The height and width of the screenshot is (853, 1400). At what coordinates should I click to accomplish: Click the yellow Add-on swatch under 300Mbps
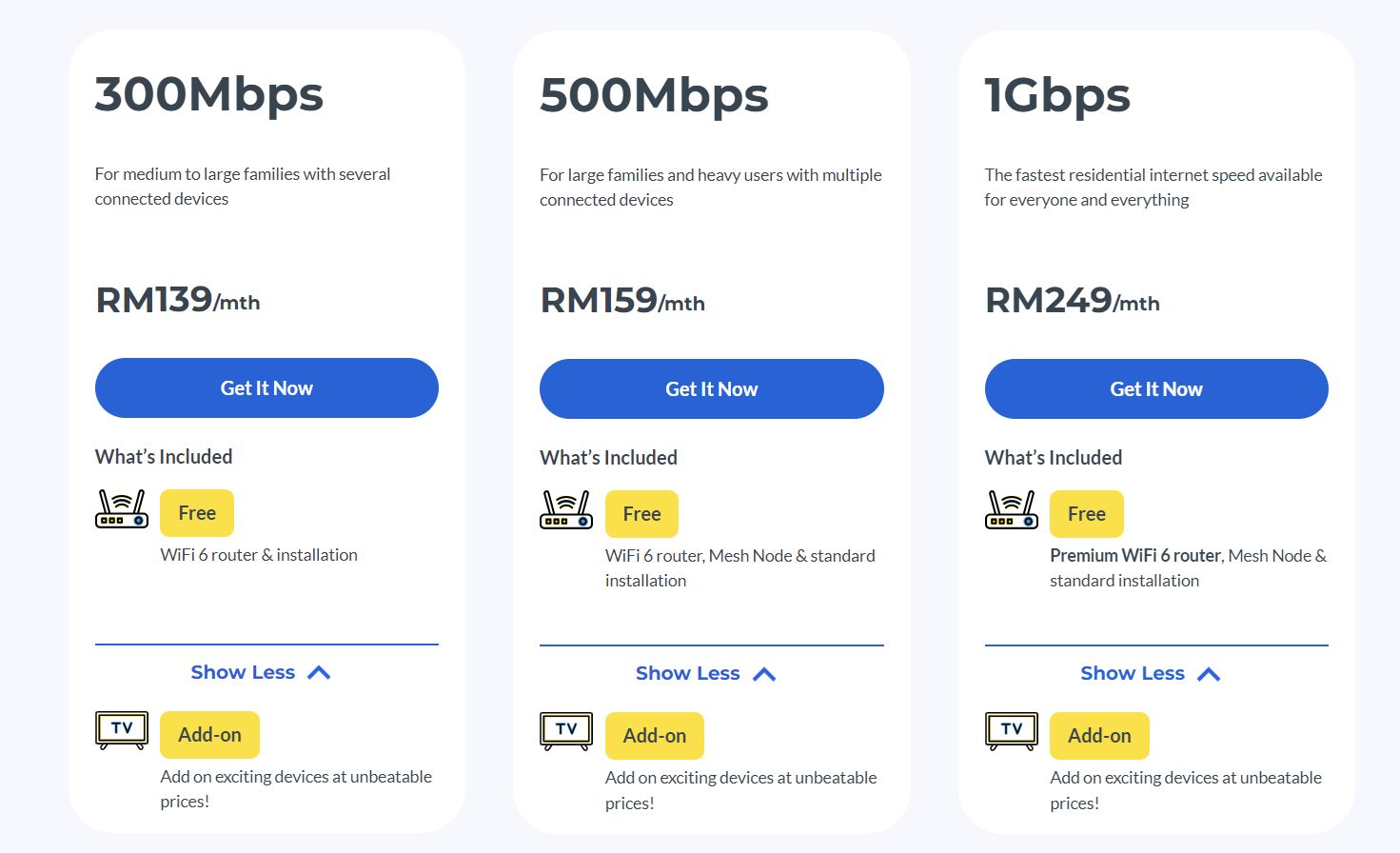coord(209,734)
